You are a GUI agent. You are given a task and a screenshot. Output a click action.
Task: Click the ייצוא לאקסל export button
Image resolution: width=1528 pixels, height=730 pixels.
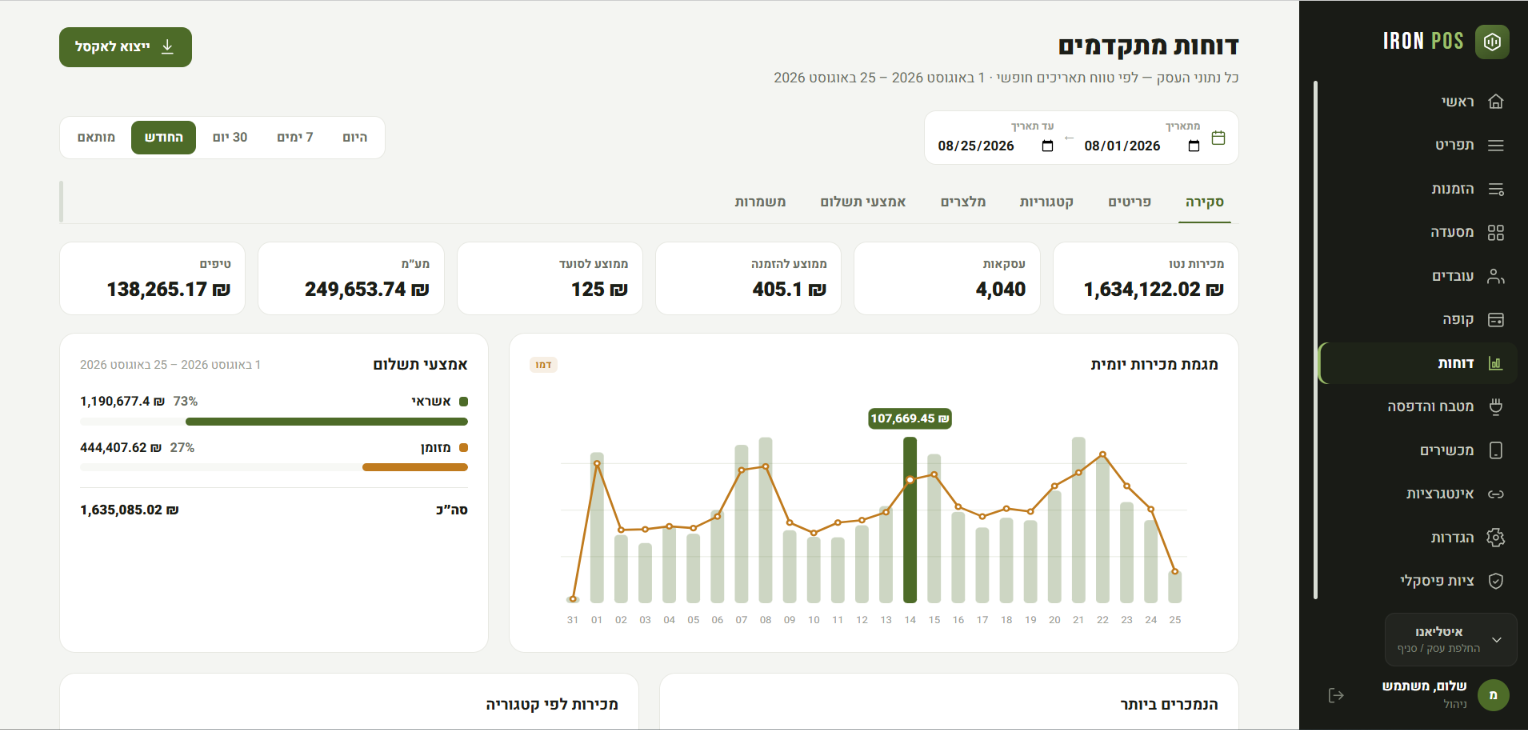pos(125,47)
